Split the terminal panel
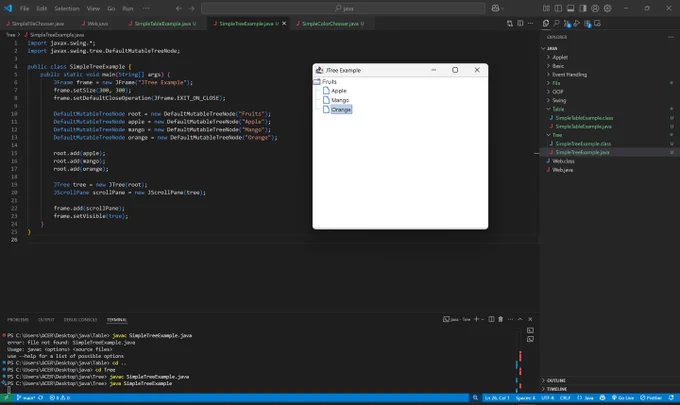The width and height of the screenshot is (680, 405). click(x=491, y=319)
